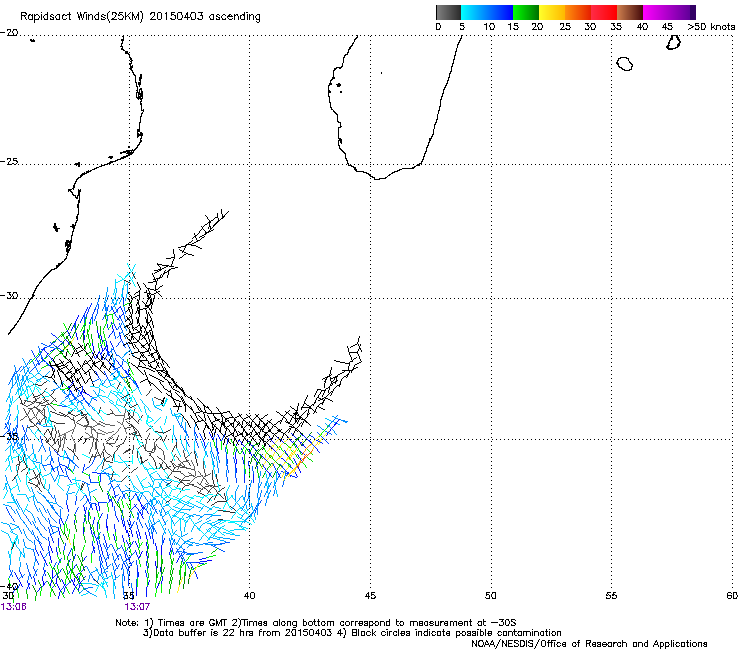The width and height of the screenshot is (740, 650).
Task: Click the longitude label '45' on bottom axis
Action: coord(370,596)
